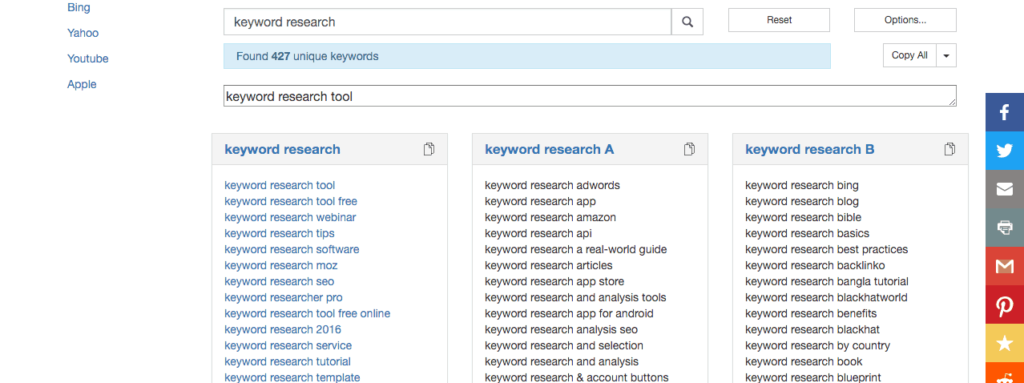This screenshot has height=383, width=1024.
Task: Click 'keyword research 2016' link
Action: point(283,329)
